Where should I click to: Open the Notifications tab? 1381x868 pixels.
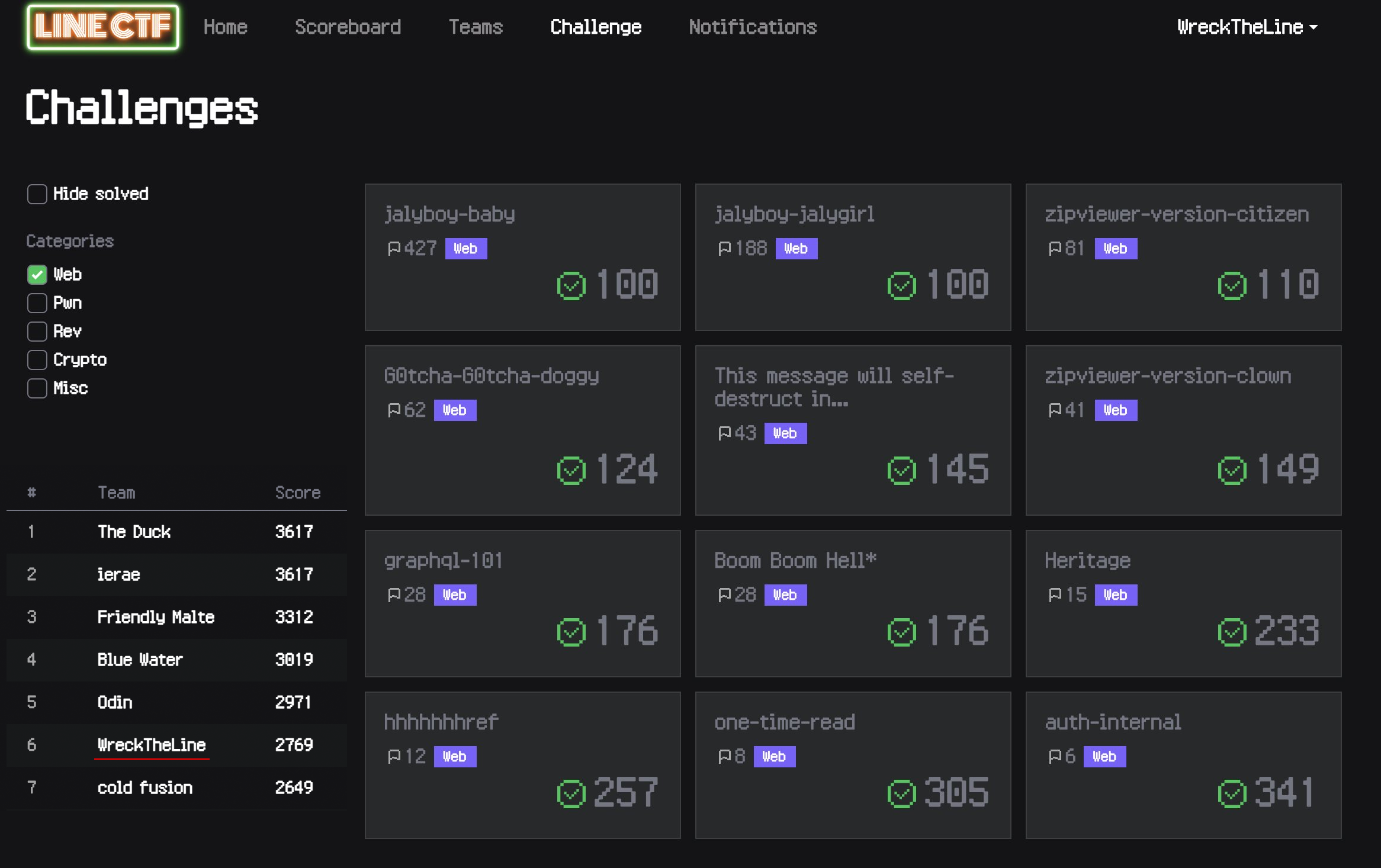752,27
